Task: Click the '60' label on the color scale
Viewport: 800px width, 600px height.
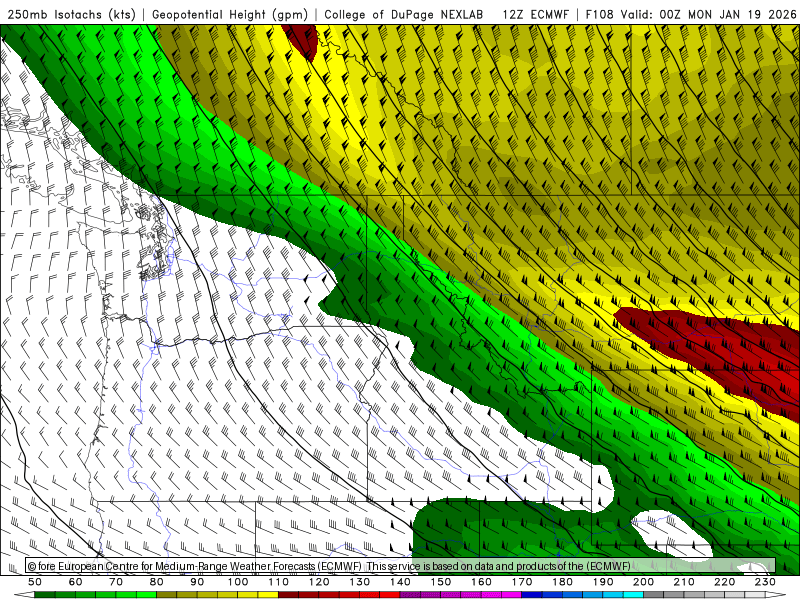Action: (x=76, y=582)
